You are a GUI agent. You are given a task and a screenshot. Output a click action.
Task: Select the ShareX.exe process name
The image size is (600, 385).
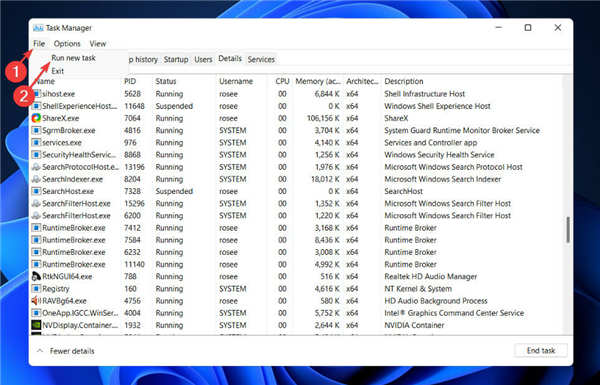[x=60, y=118]
